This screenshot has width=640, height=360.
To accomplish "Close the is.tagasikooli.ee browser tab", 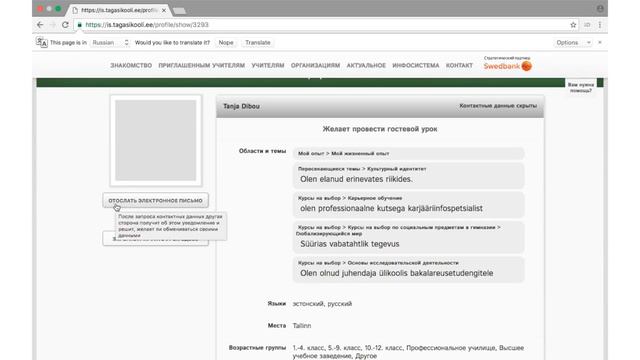I will (164, 10).
